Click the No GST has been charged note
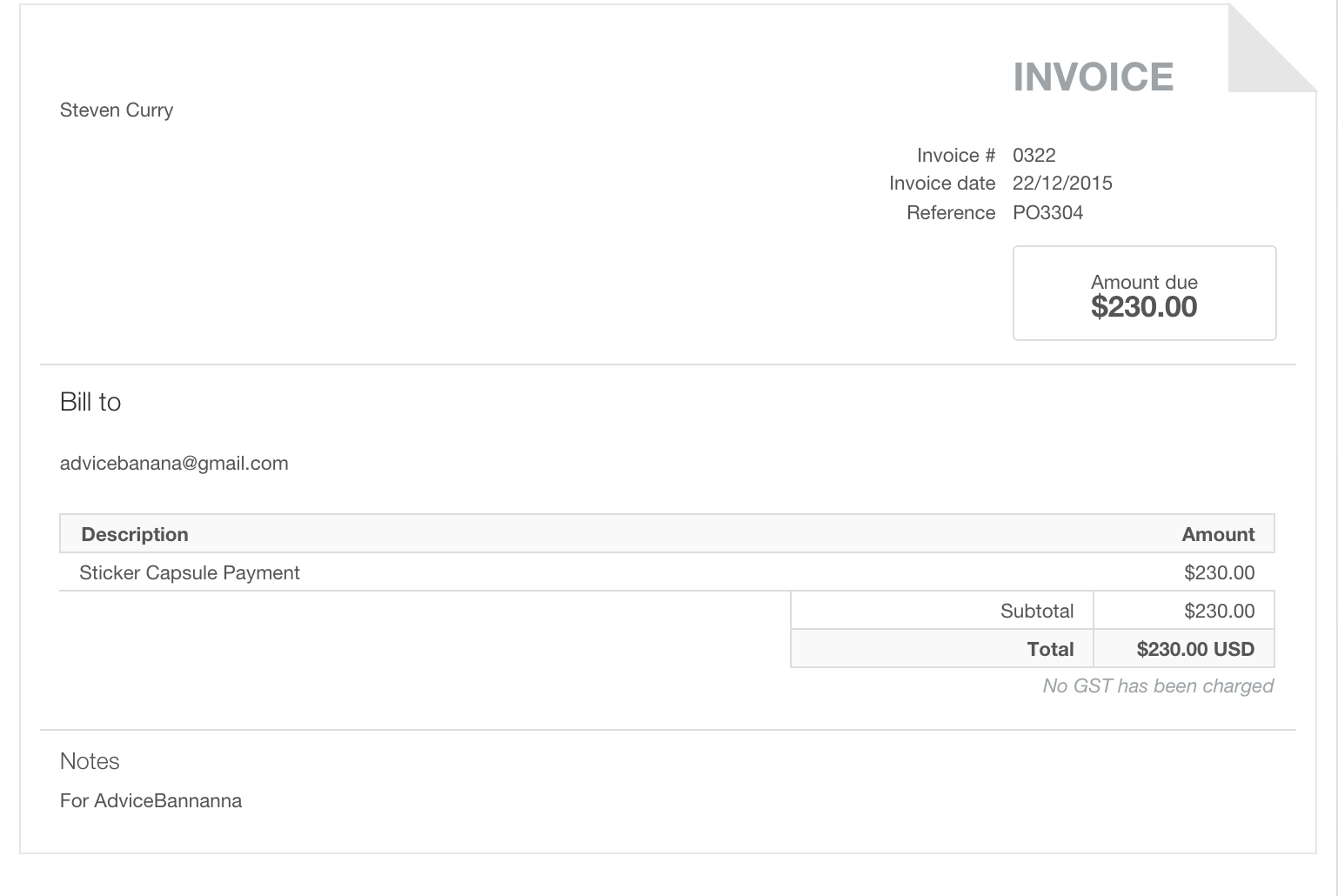 (1157, 686)
